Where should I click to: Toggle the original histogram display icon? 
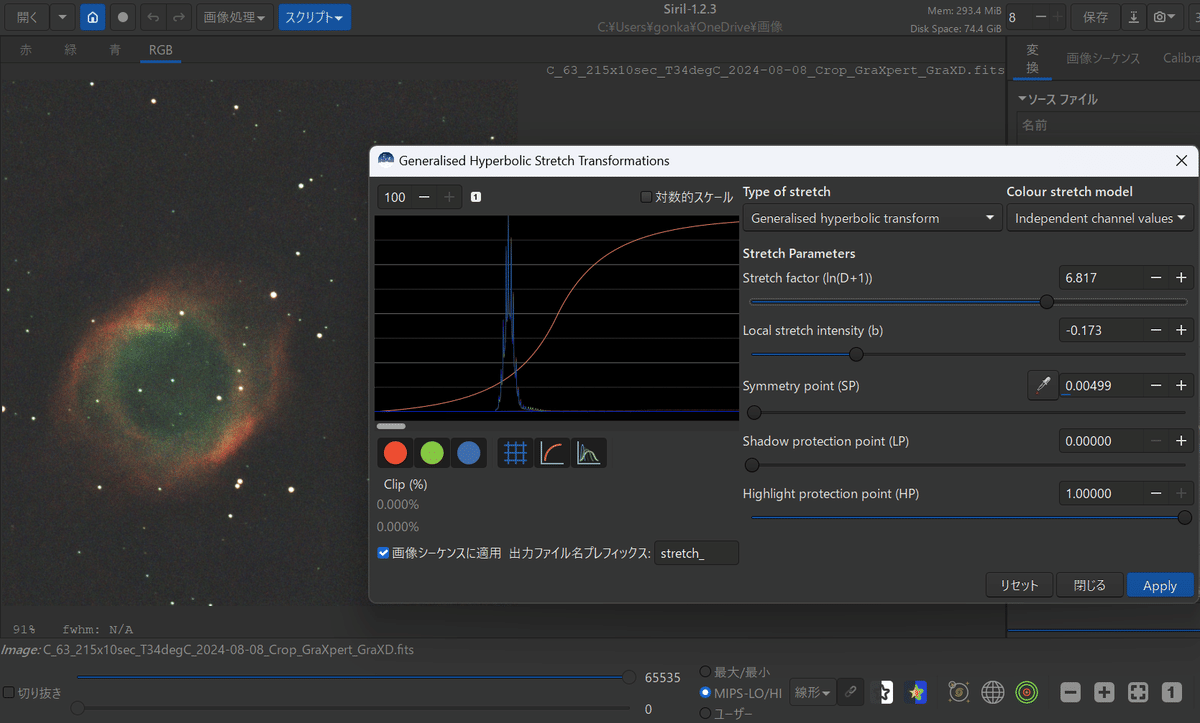pyautogui.click(x=589, y=453)
